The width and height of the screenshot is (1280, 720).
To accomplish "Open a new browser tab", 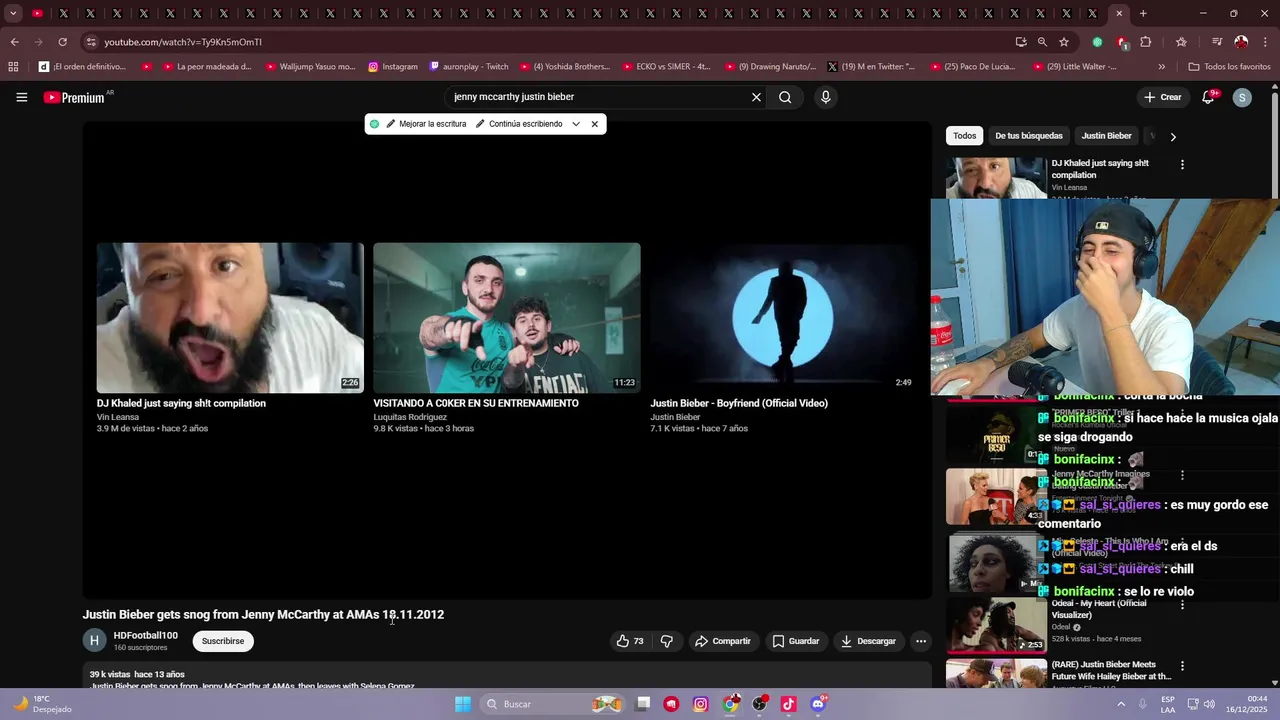I will click(1143, 14).
